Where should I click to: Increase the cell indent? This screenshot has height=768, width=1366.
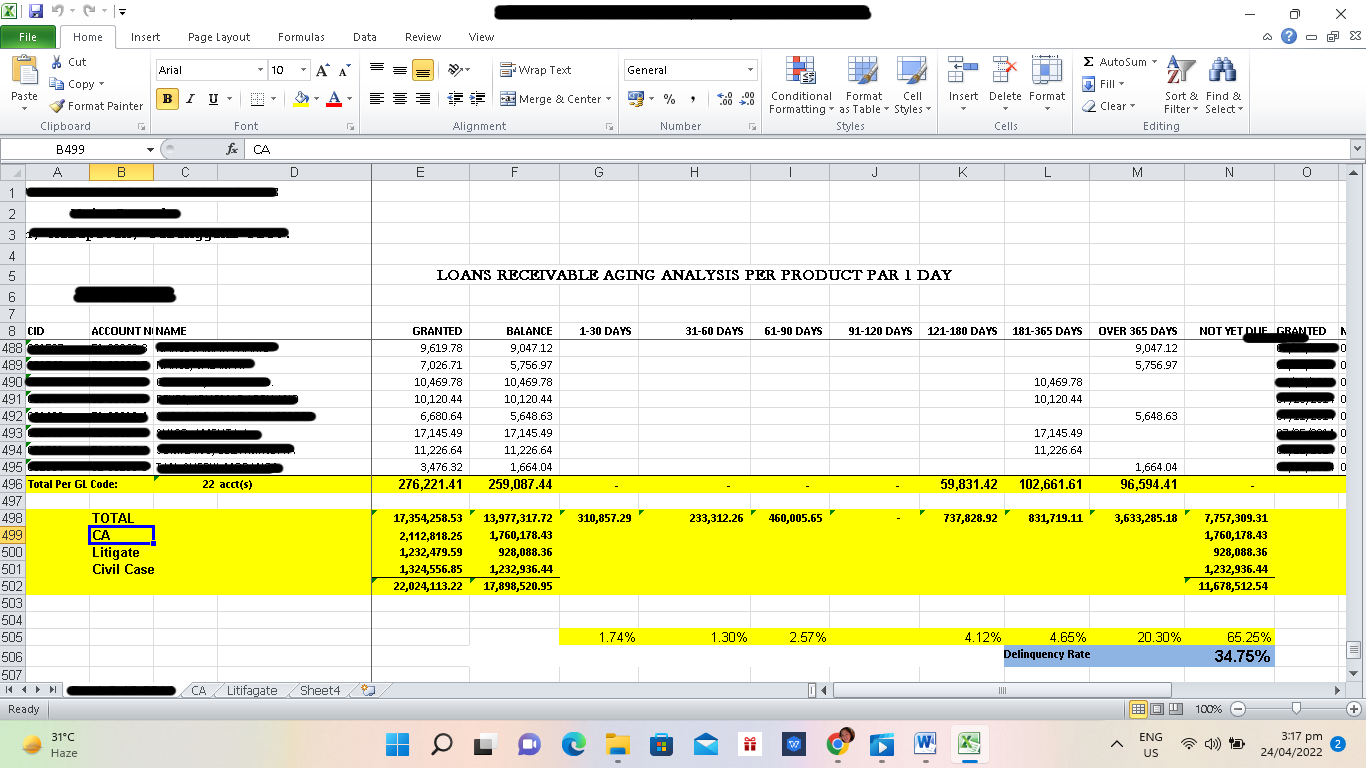[477, 99]
